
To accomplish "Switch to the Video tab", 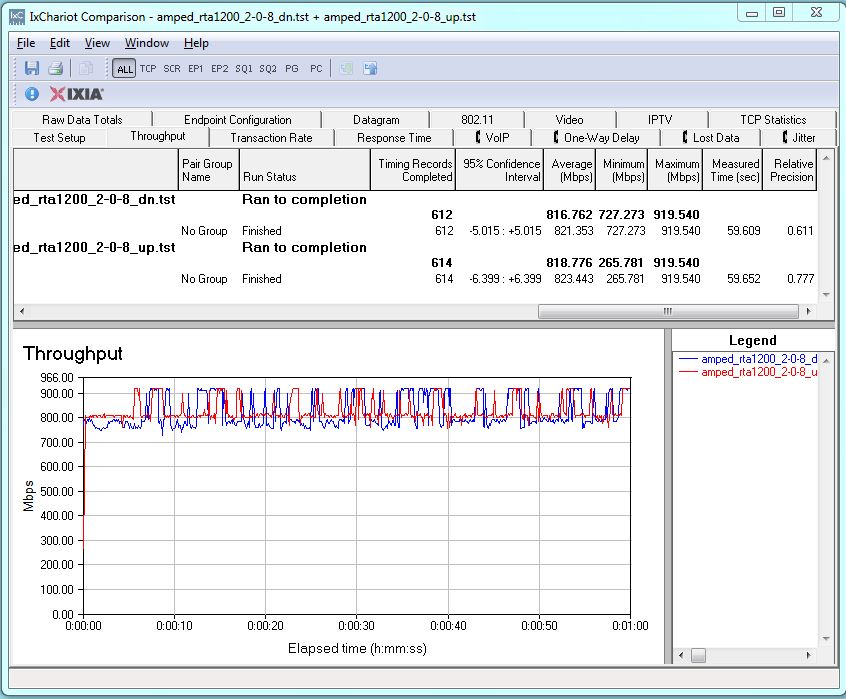I will tap(569, 120).
